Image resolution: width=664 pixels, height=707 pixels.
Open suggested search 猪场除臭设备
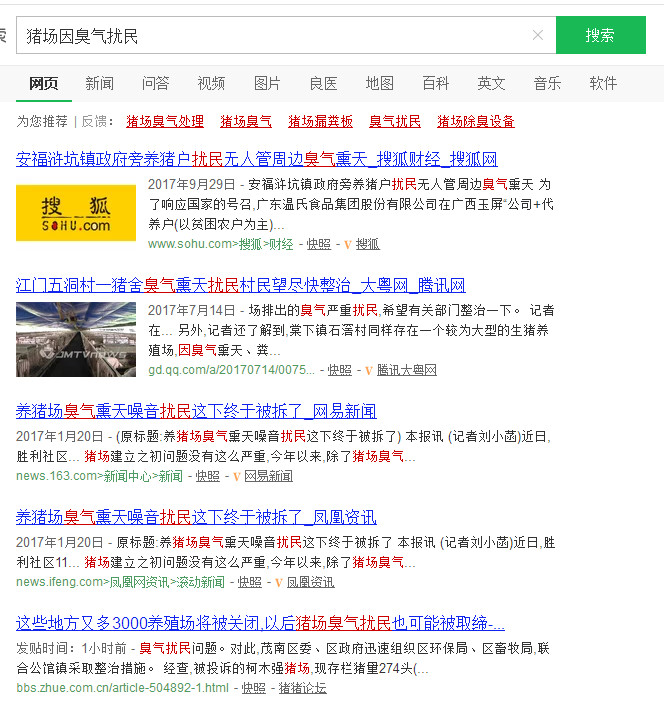pyautogui.click(x=476, y=121)
